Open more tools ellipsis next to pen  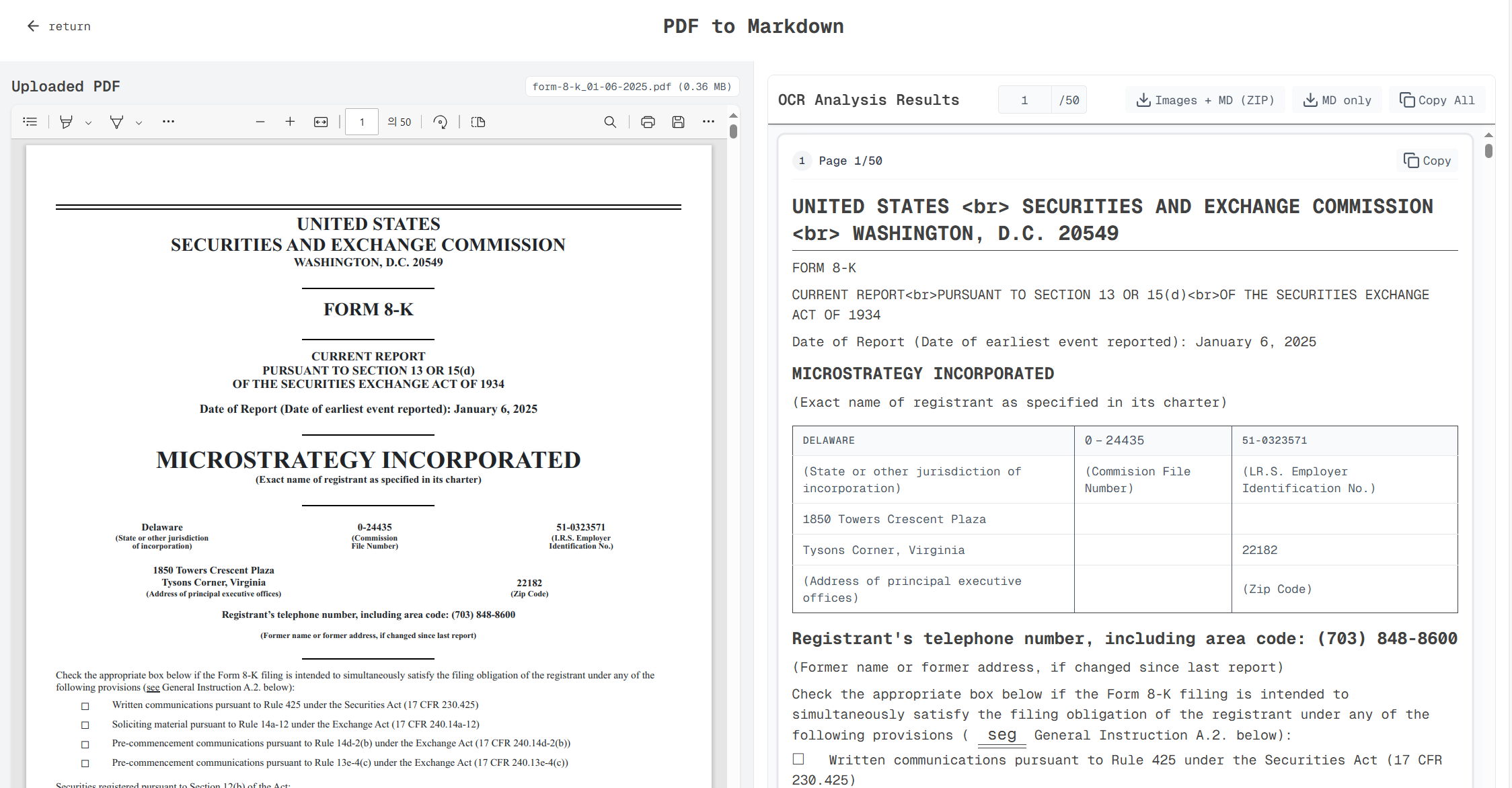(168, 122)
